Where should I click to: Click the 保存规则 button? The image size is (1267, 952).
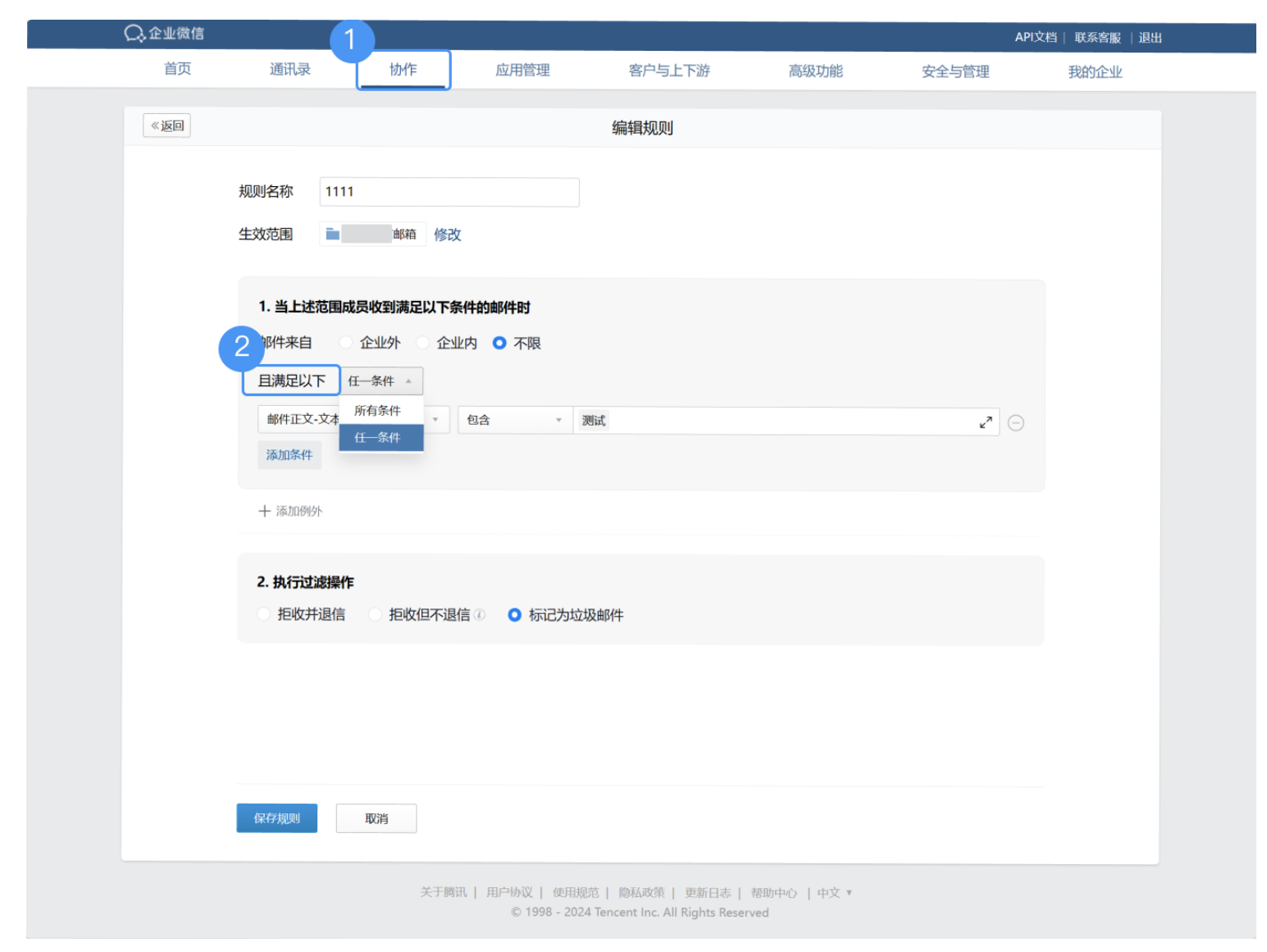coord(276,818)
